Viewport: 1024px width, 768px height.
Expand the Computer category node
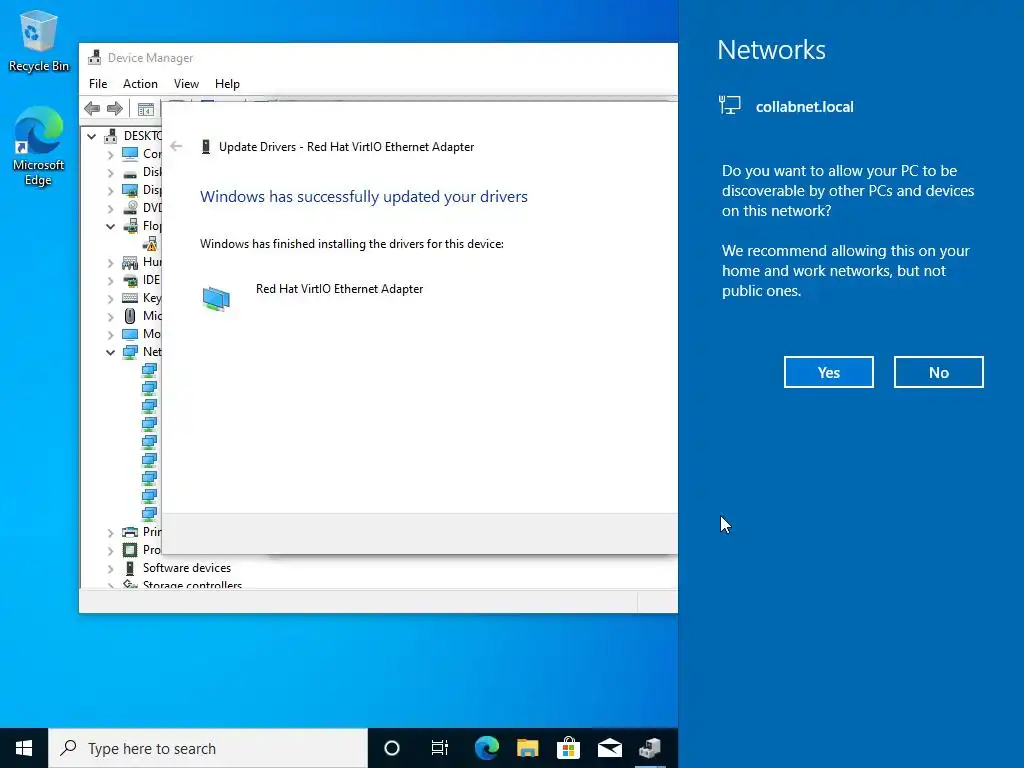(110, 154)
